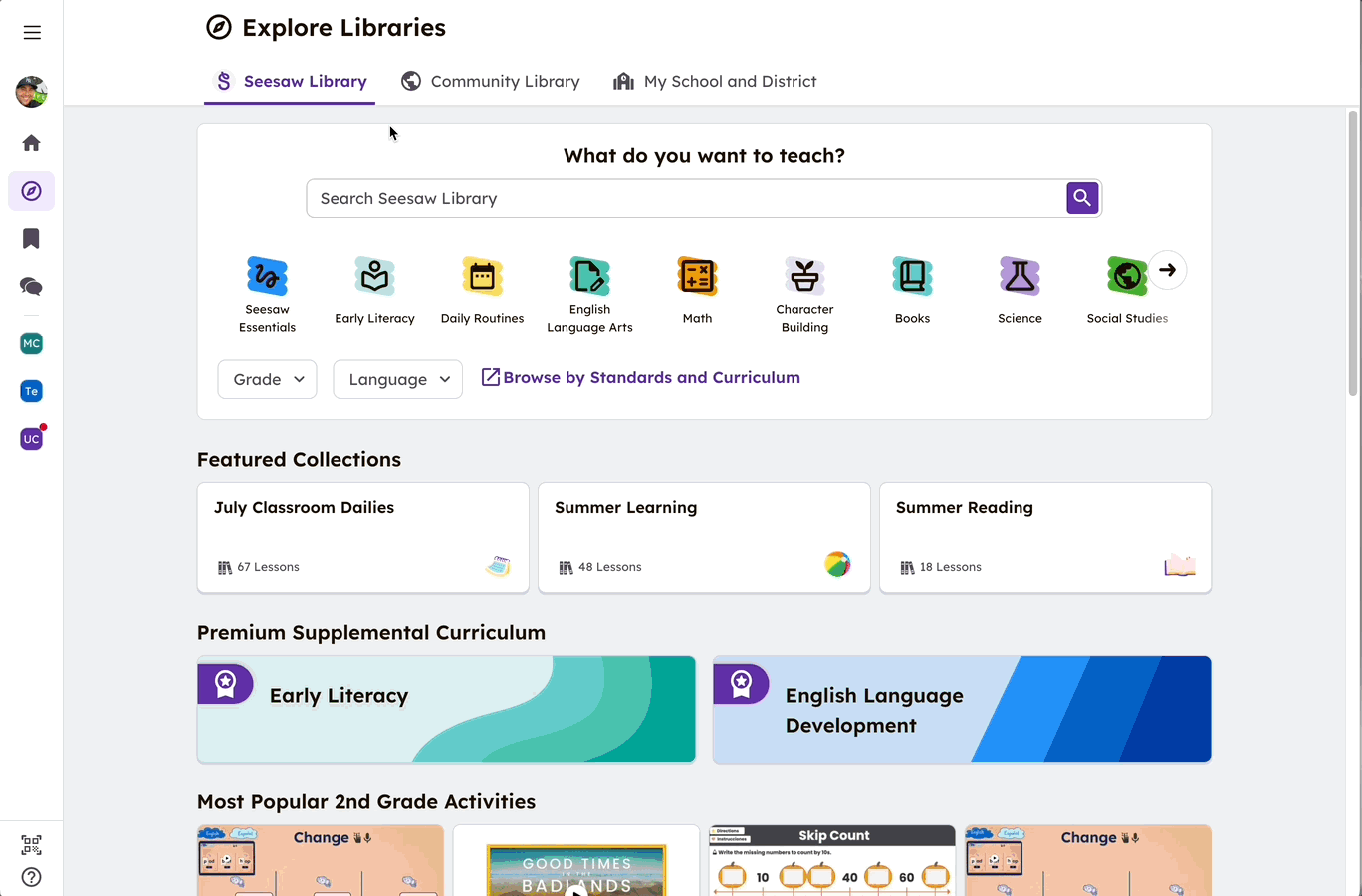Screen dimensions: 1362x896
Task: Open English Language Development curriculum banner
Action: [x=962, y=709]
